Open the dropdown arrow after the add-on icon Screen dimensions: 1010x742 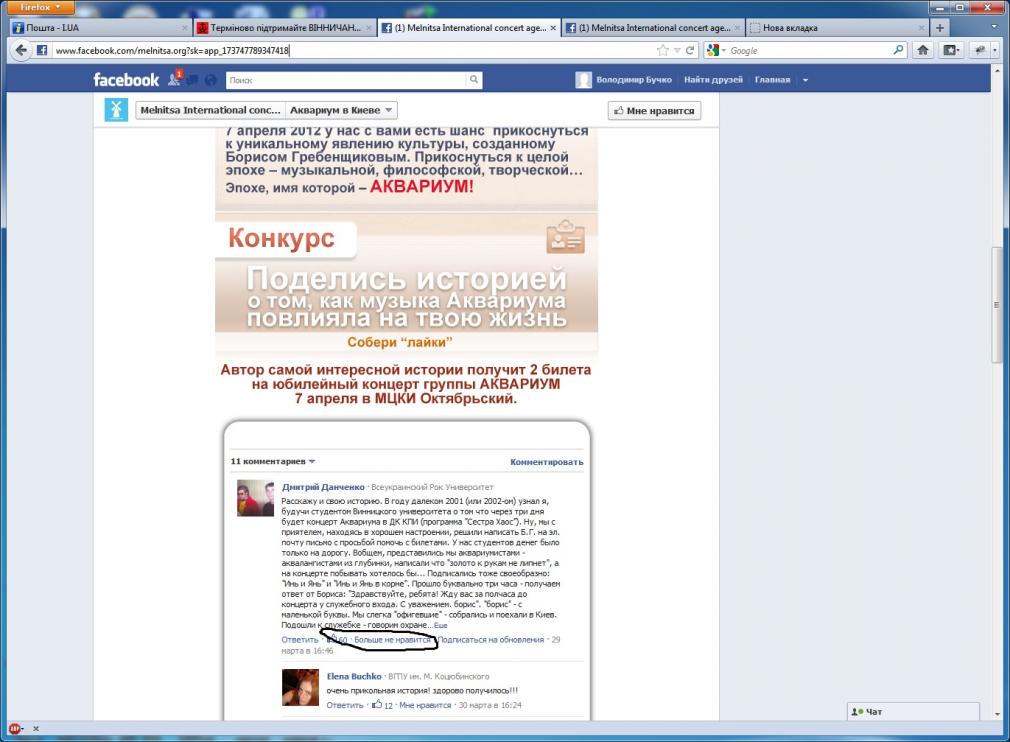click(995, 50)
